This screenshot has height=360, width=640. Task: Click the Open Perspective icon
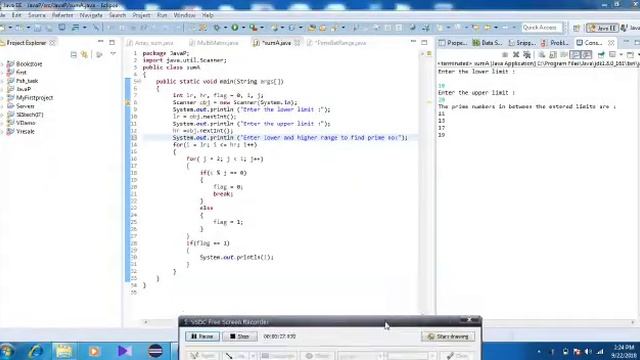pyautogui.click(x=576, y=28)
